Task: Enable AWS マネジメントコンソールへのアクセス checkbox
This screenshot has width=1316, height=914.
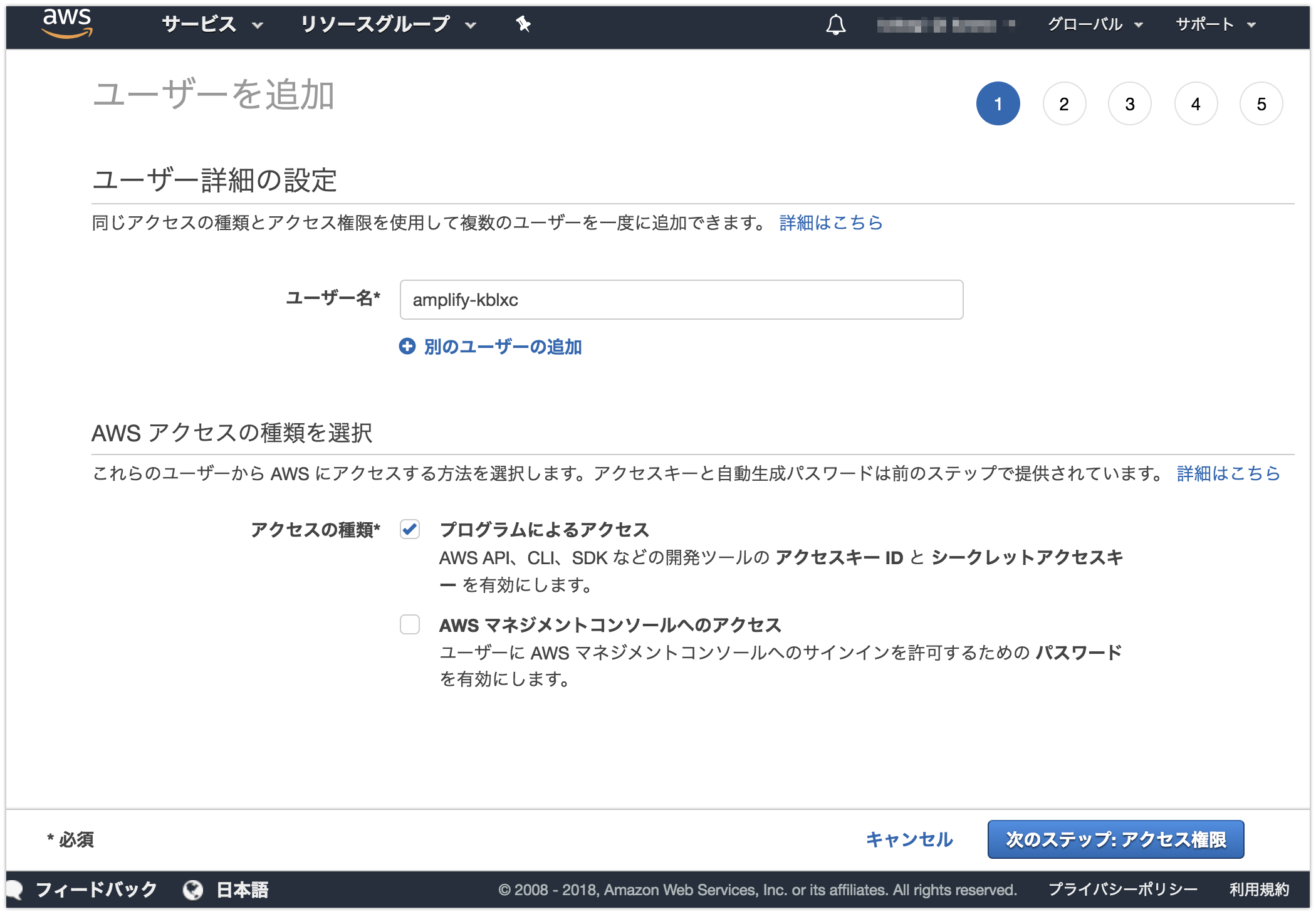Action: 410,625
